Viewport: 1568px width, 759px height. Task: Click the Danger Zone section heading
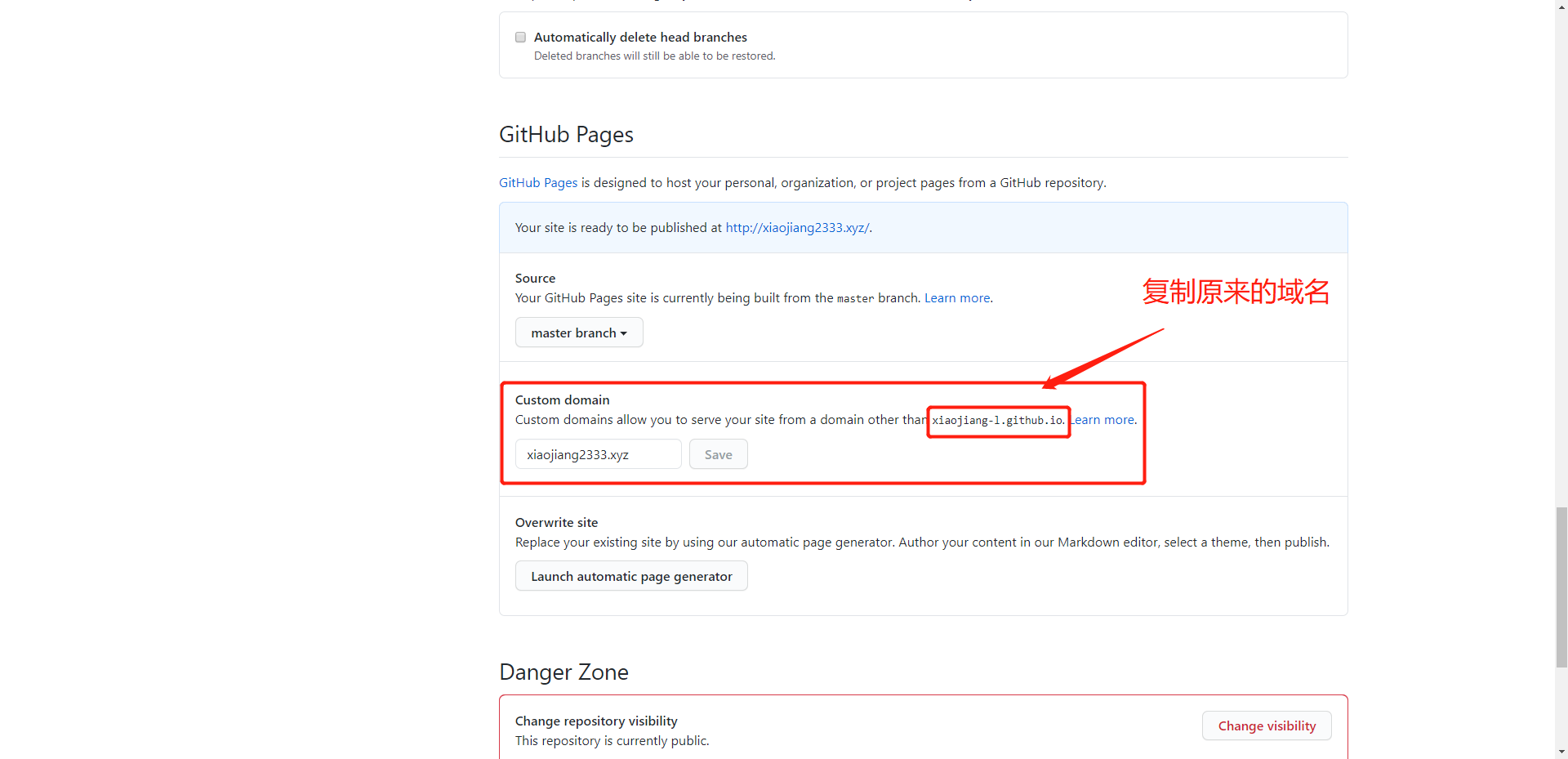pyautogui.click(x=563, y=672)
